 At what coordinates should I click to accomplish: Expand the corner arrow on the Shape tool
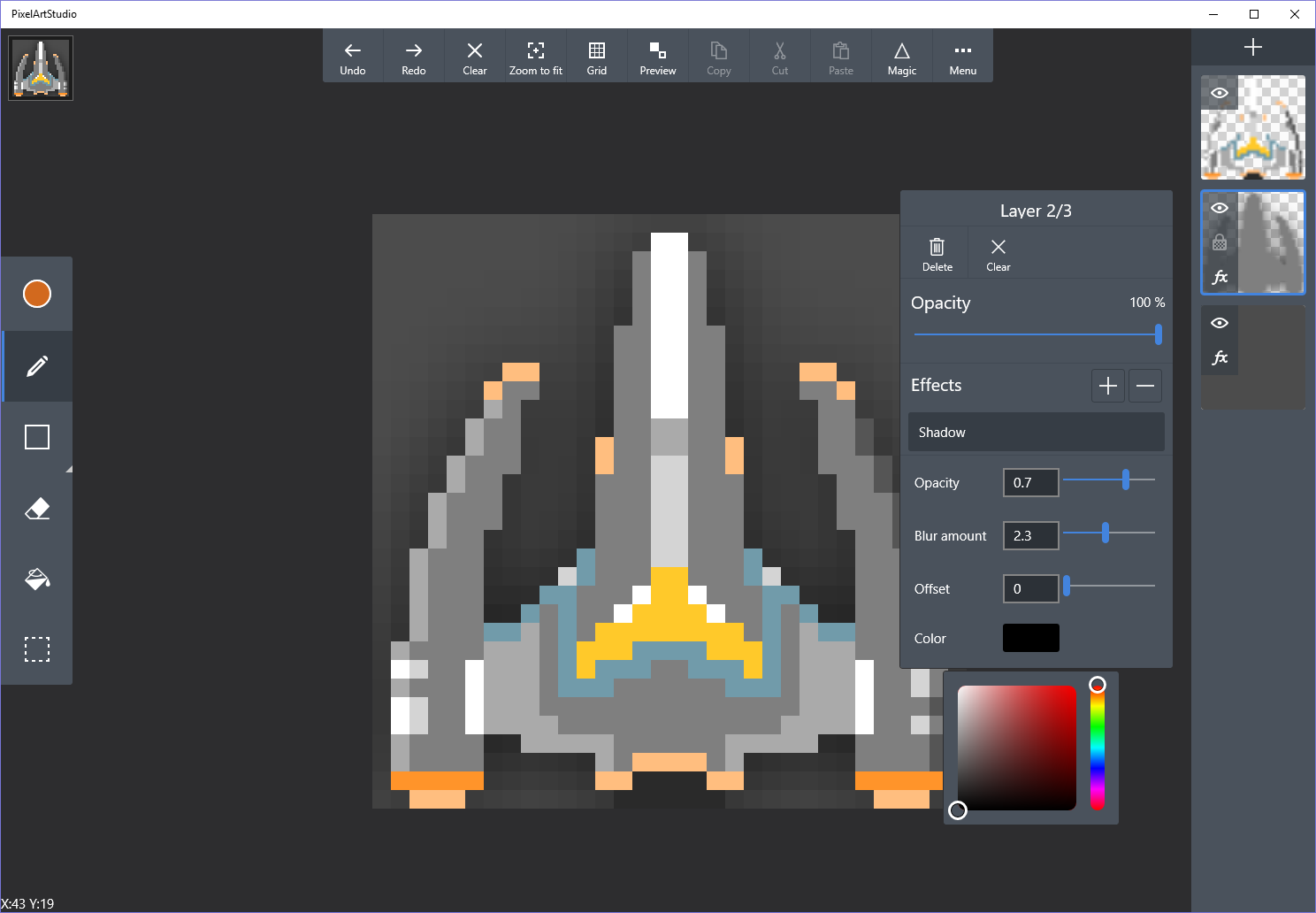pyautogui.click(x=68, y=469)
